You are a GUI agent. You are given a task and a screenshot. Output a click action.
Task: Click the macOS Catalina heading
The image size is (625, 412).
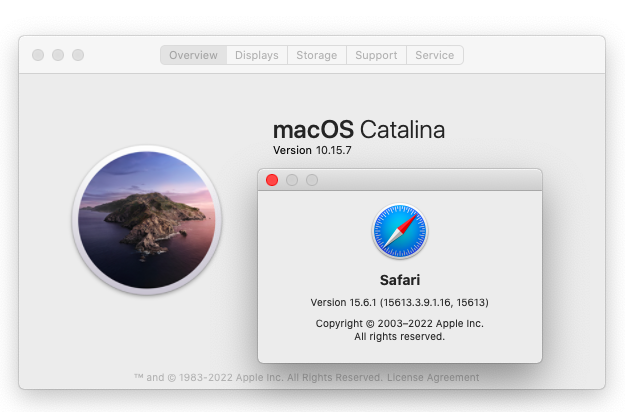(x=359, y=129)
